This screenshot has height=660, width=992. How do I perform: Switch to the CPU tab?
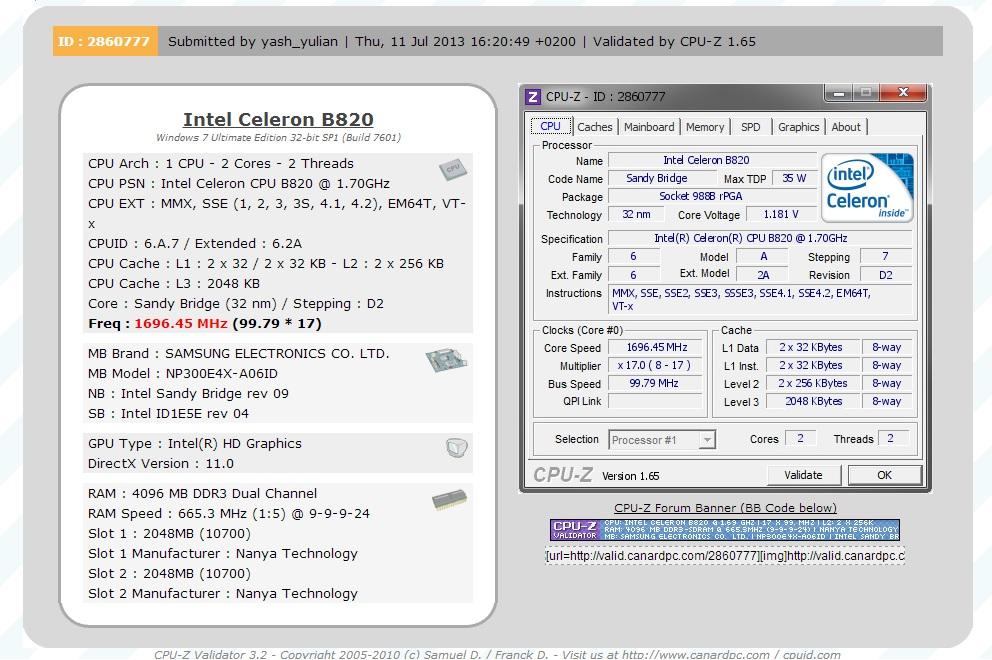click(x=550, y=126)
